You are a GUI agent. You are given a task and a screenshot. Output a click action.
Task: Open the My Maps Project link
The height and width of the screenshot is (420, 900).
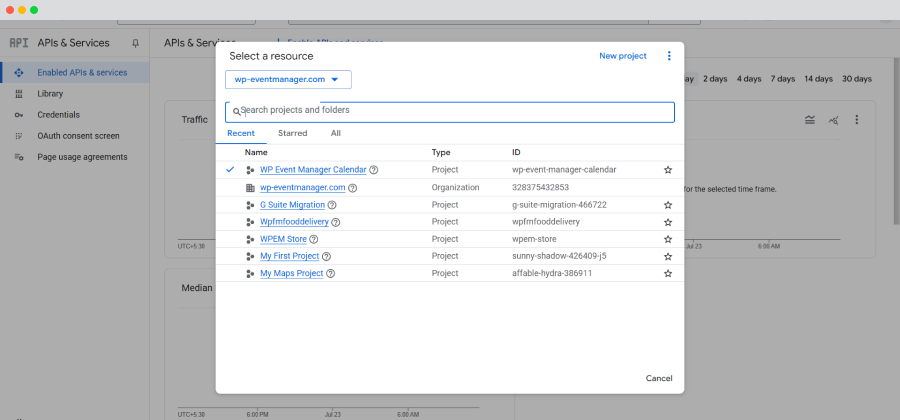coord(292,274)
